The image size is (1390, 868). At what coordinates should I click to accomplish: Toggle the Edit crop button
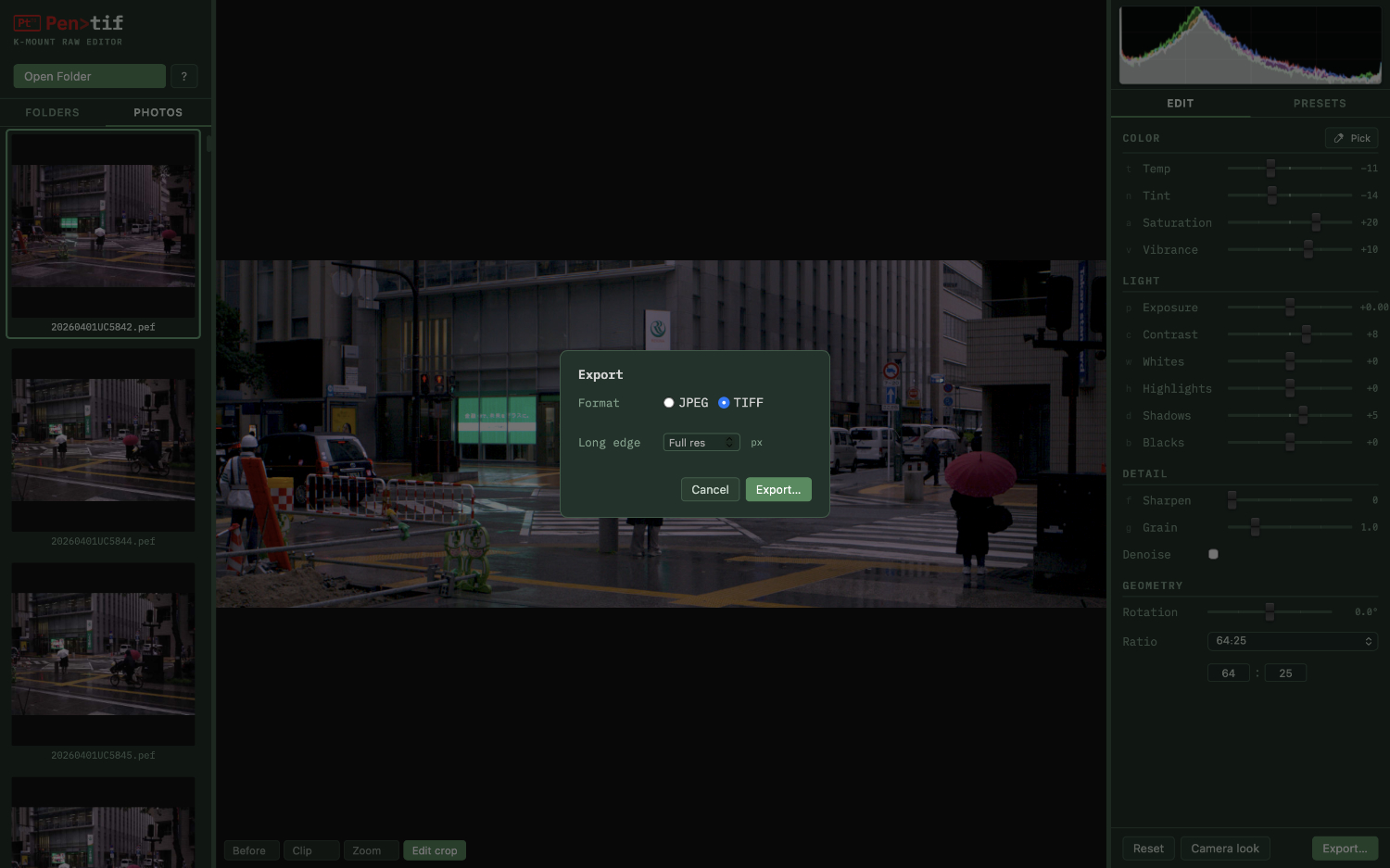434,850
